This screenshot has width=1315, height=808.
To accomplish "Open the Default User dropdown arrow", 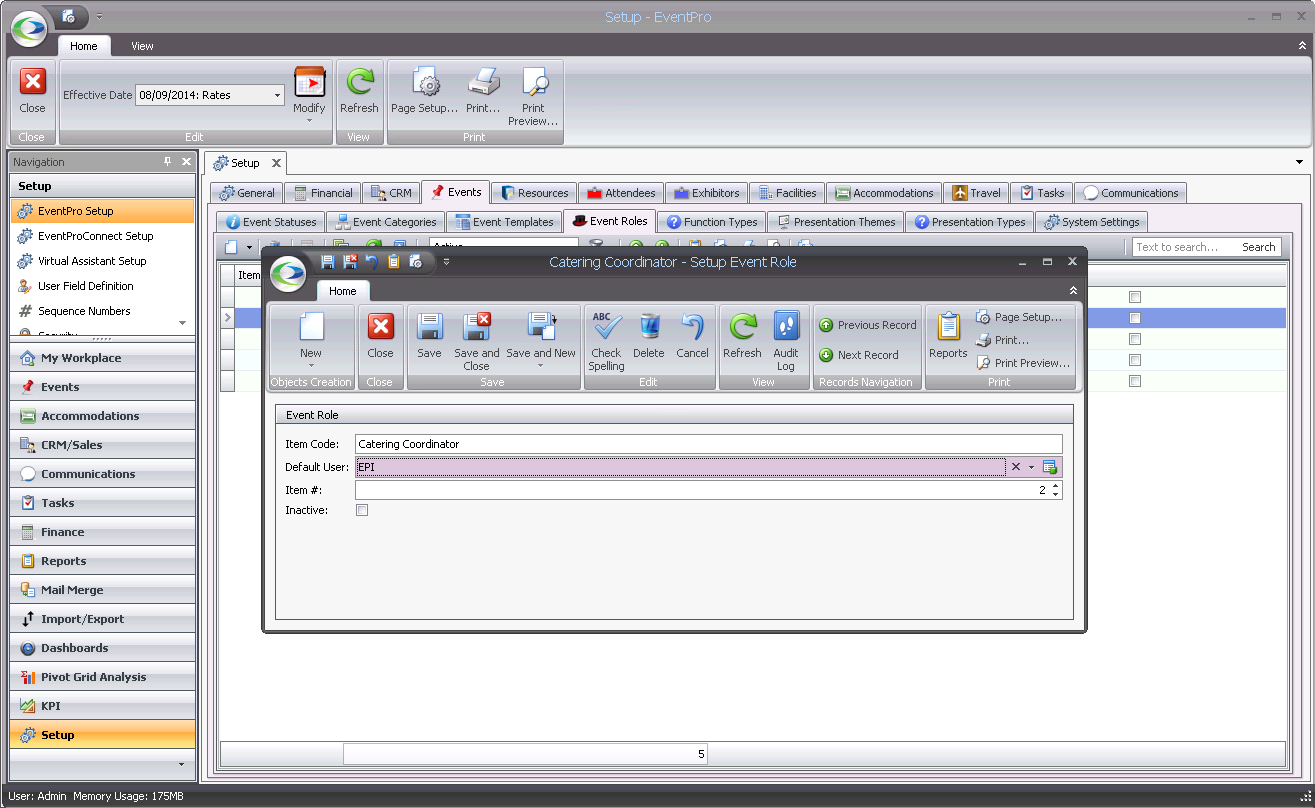I will (1031, 467).
